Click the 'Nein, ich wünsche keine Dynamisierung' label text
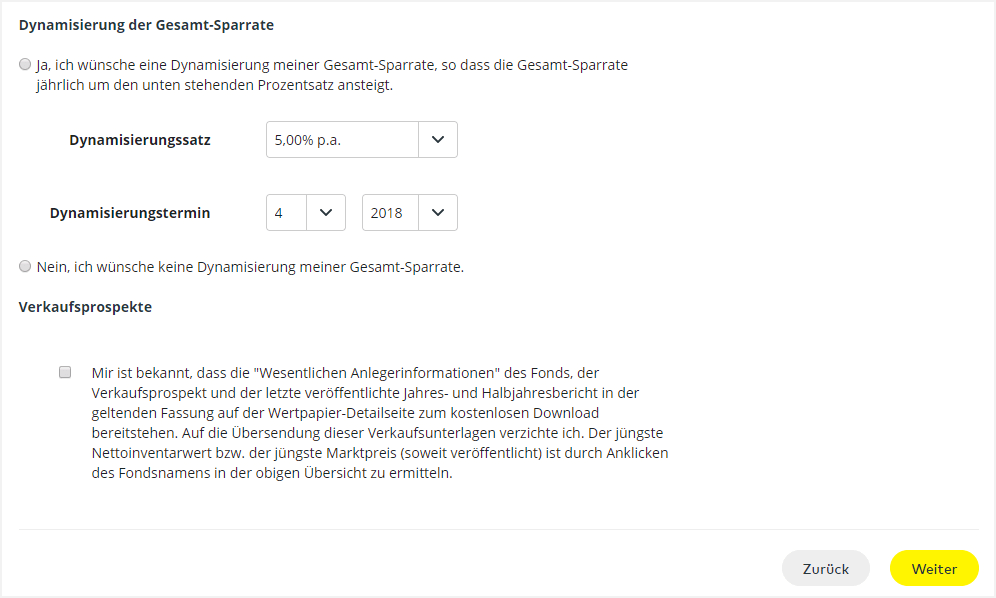This screenshot has height=598, width=996. [249, 268]
